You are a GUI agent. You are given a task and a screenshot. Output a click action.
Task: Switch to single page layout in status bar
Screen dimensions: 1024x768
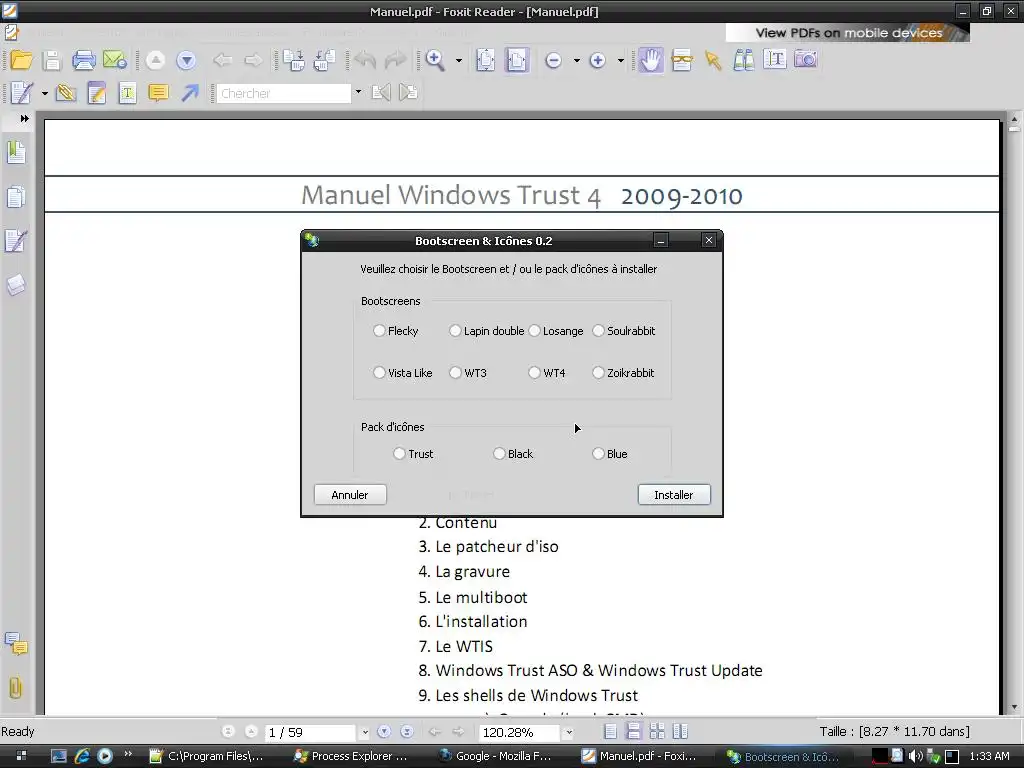tap(611, 731)
